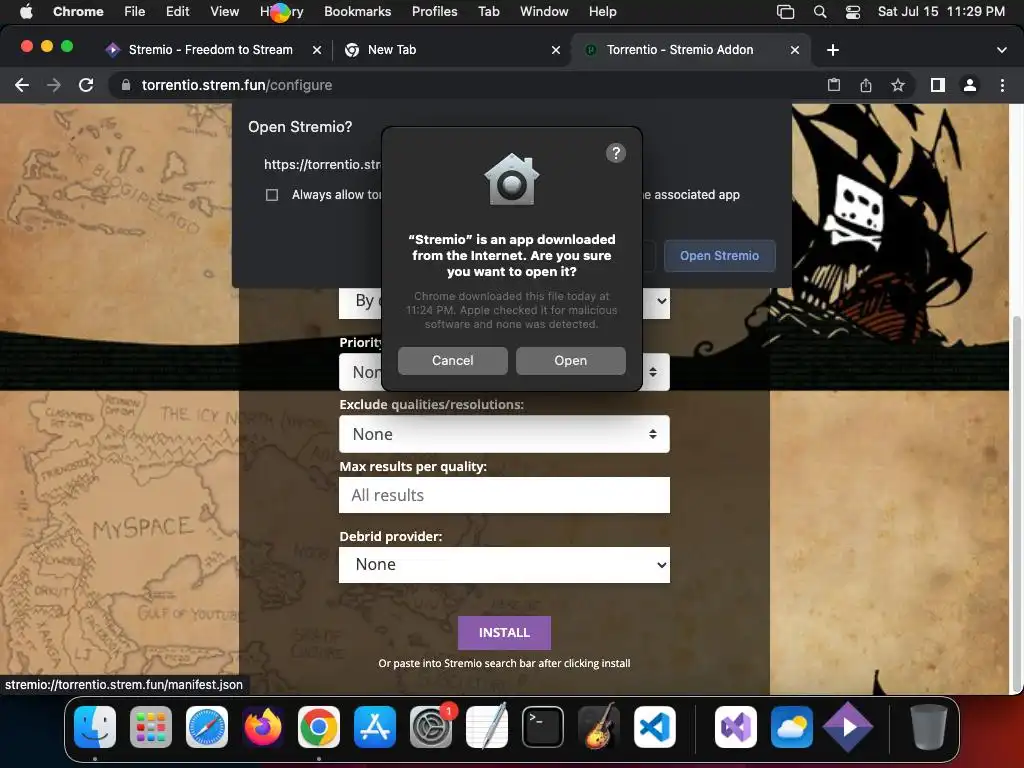1024x768 pixels.
Task: Open the Priority dropdown stepper arrows
Action: pos(652,372)
